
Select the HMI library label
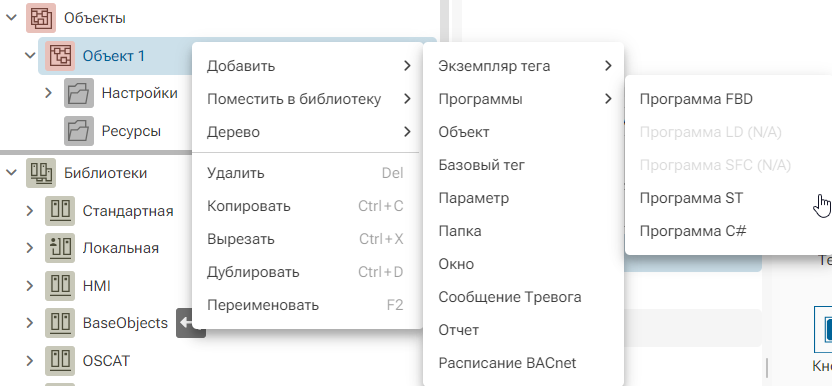click(97, 286)
